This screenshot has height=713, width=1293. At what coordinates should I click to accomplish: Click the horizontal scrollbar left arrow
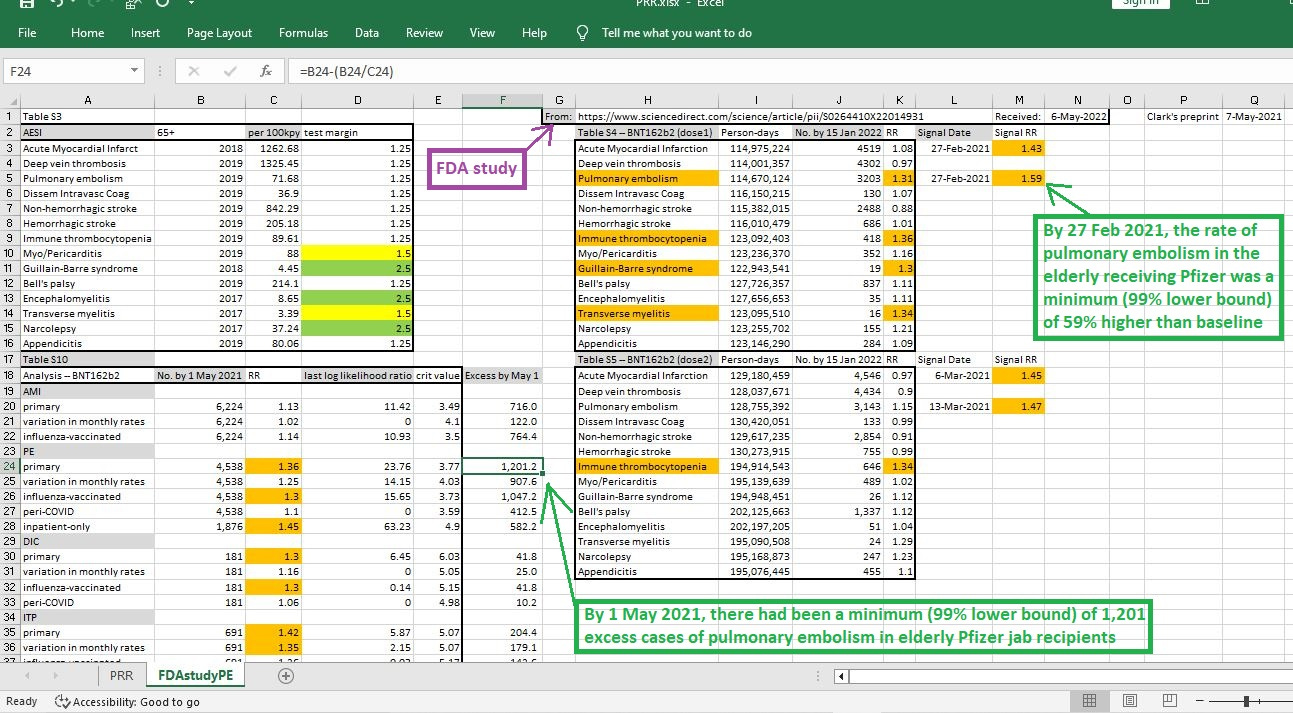coord(841,676)
